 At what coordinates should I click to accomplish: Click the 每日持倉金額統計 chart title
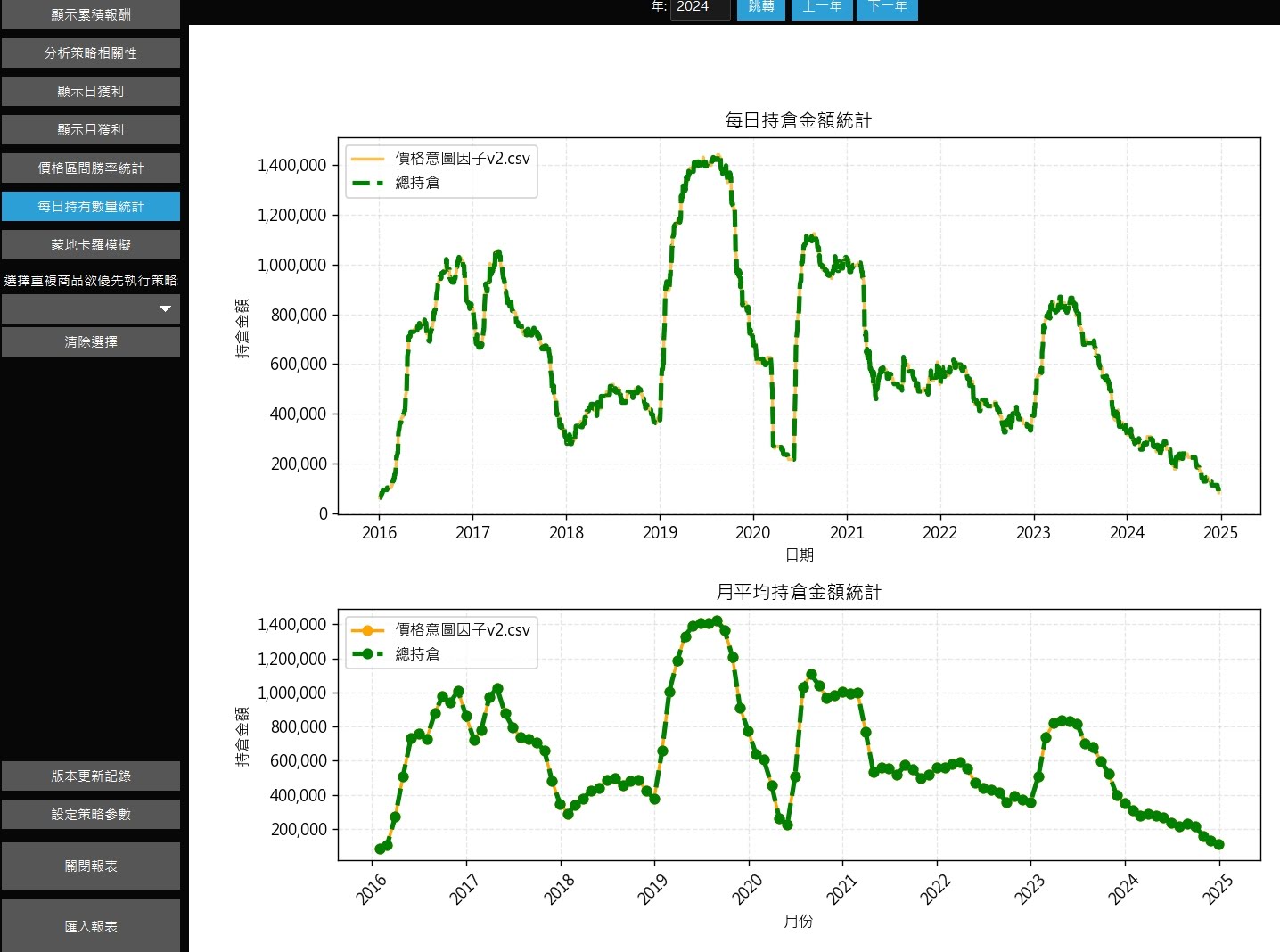click(798, 120)
